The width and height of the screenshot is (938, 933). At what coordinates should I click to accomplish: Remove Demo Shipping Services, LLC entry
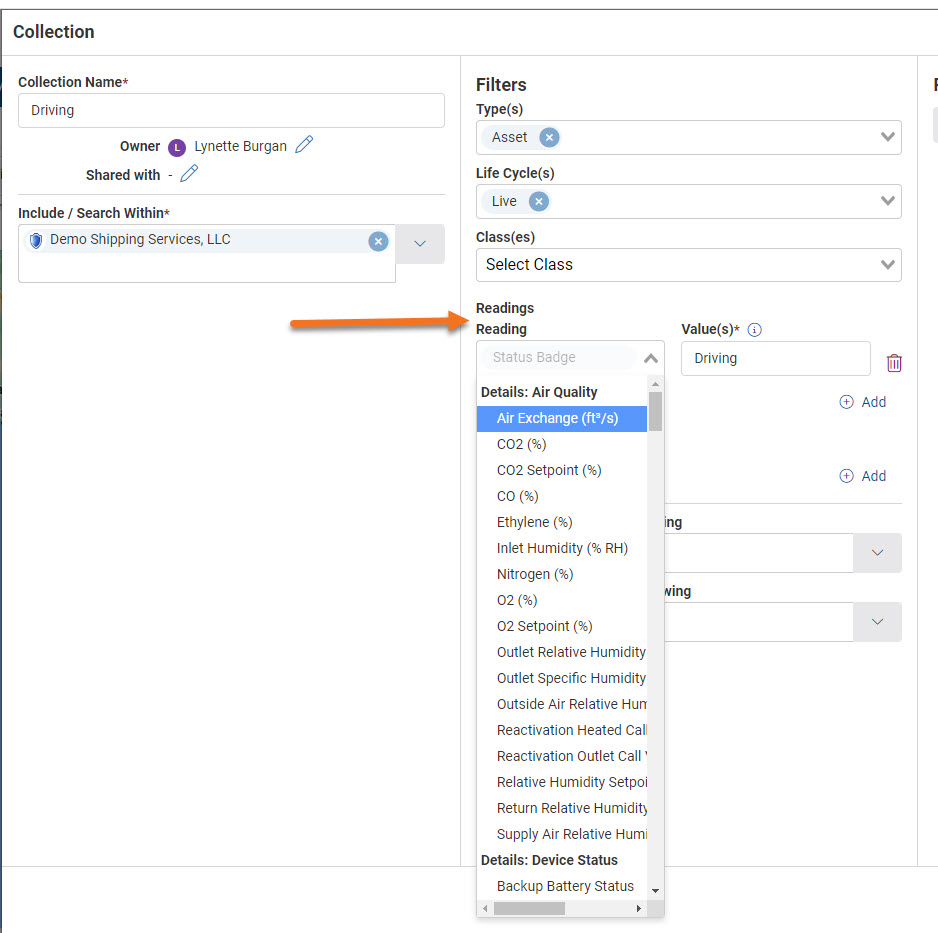click(x=378, y=242)
